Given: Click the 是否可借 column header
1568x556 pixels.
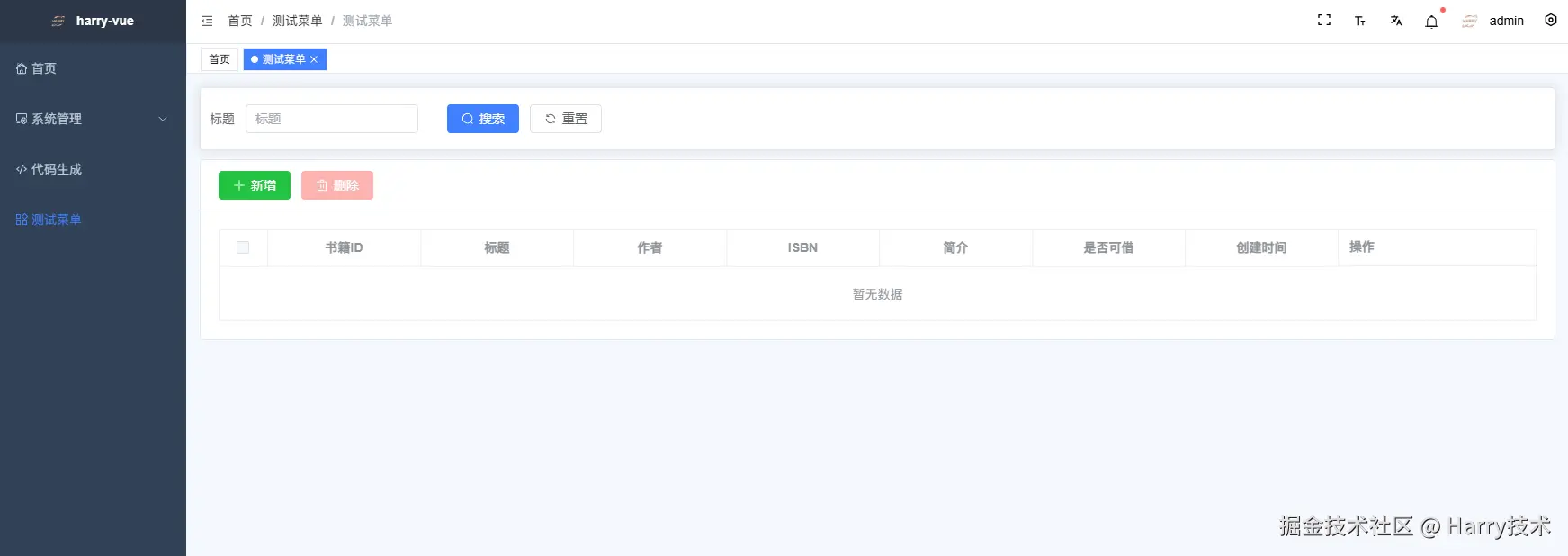Looking at the screenshot, I should tap(1108, 247).
